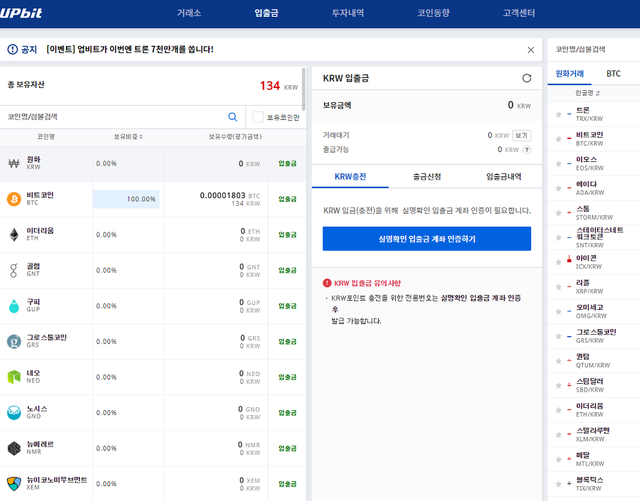Screen dimensions: 640x501
Task: Click the Gnosis GNO icon
Action: [x=14, y=412]
